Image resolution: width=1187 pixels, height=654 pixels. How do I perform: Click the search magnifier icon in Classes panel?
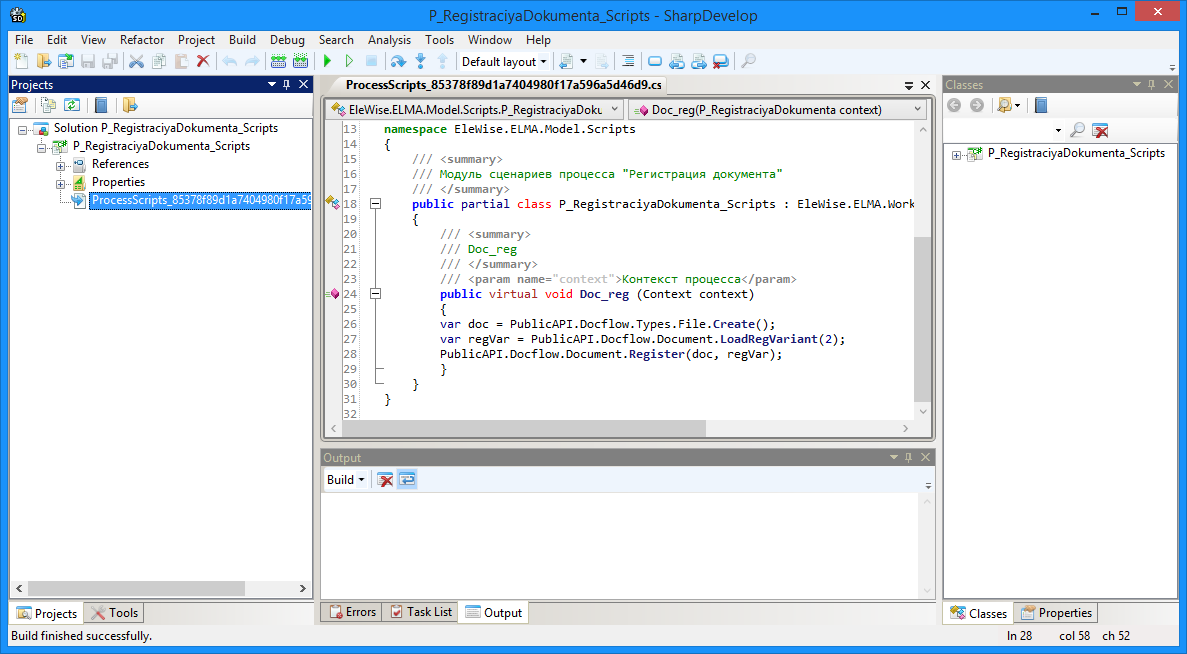pyautogui.click(x=1077, y=130)
